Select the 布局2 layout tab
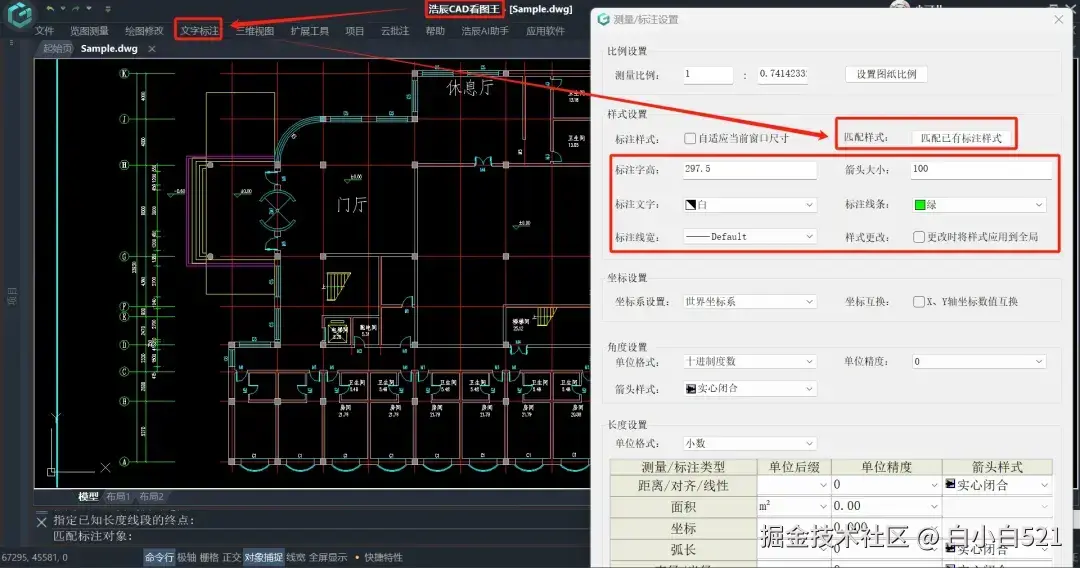 [152, 496]
